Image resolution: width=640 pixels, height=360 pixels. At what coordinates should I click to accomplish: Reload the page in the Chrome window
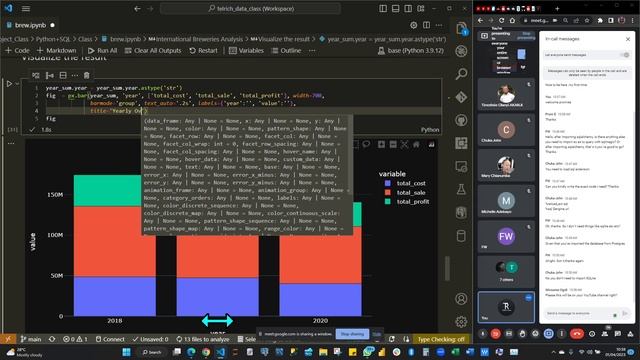pyautogui.click(x=501, y=20)
